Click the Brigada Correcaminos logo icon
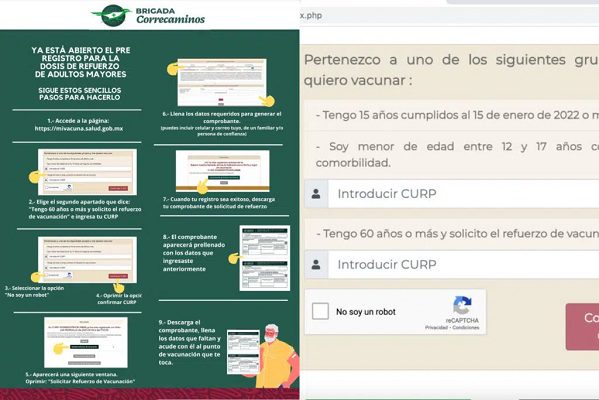599x400 pixels. tap(112, 15)
